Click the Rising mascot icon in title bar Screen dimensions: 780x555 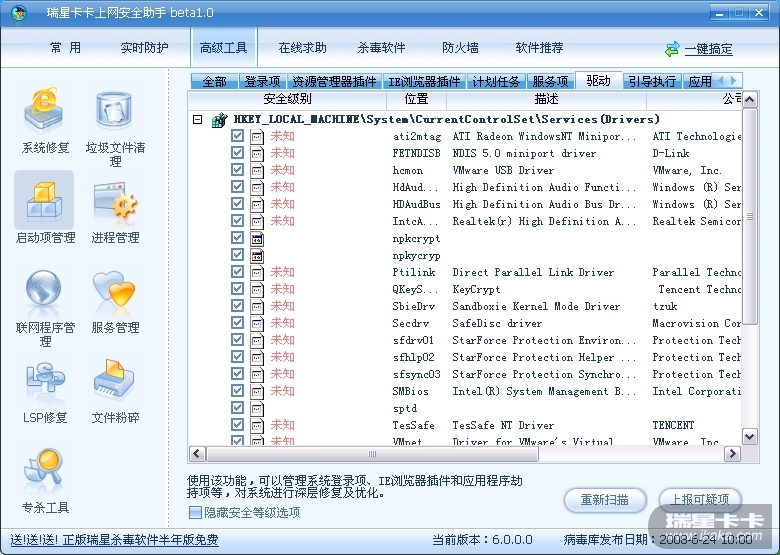(18, 12)
